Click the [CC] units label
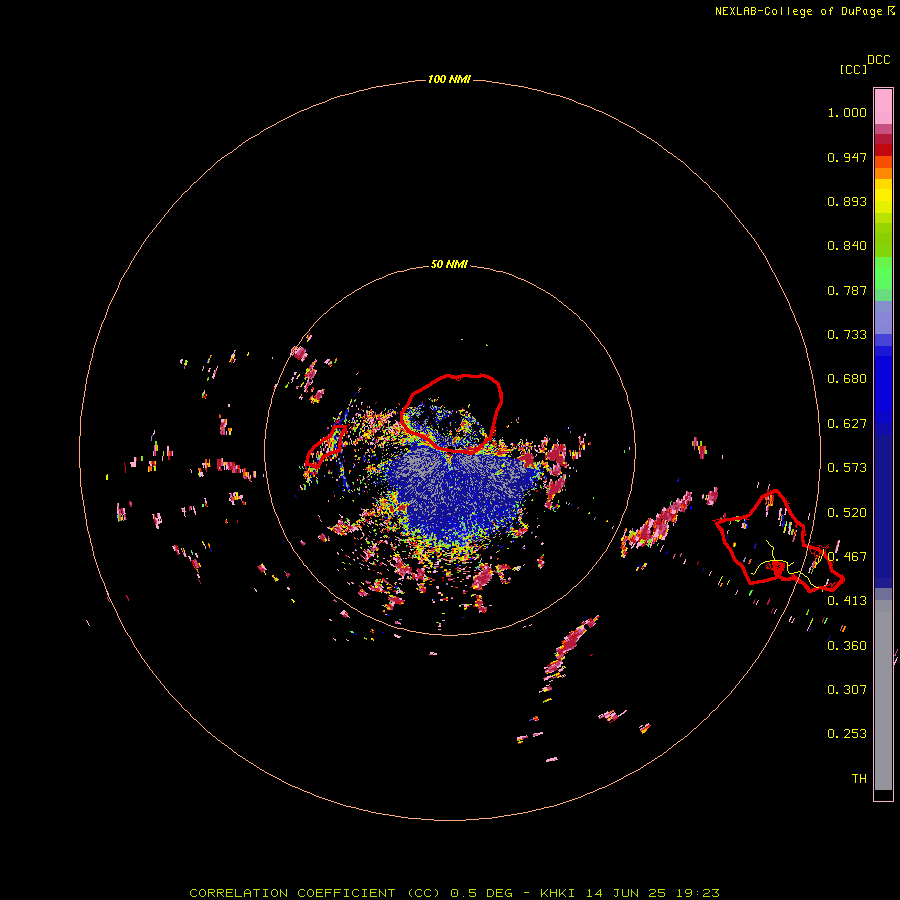This screenshot has width=900, height=900. click(x=853, y=69)
